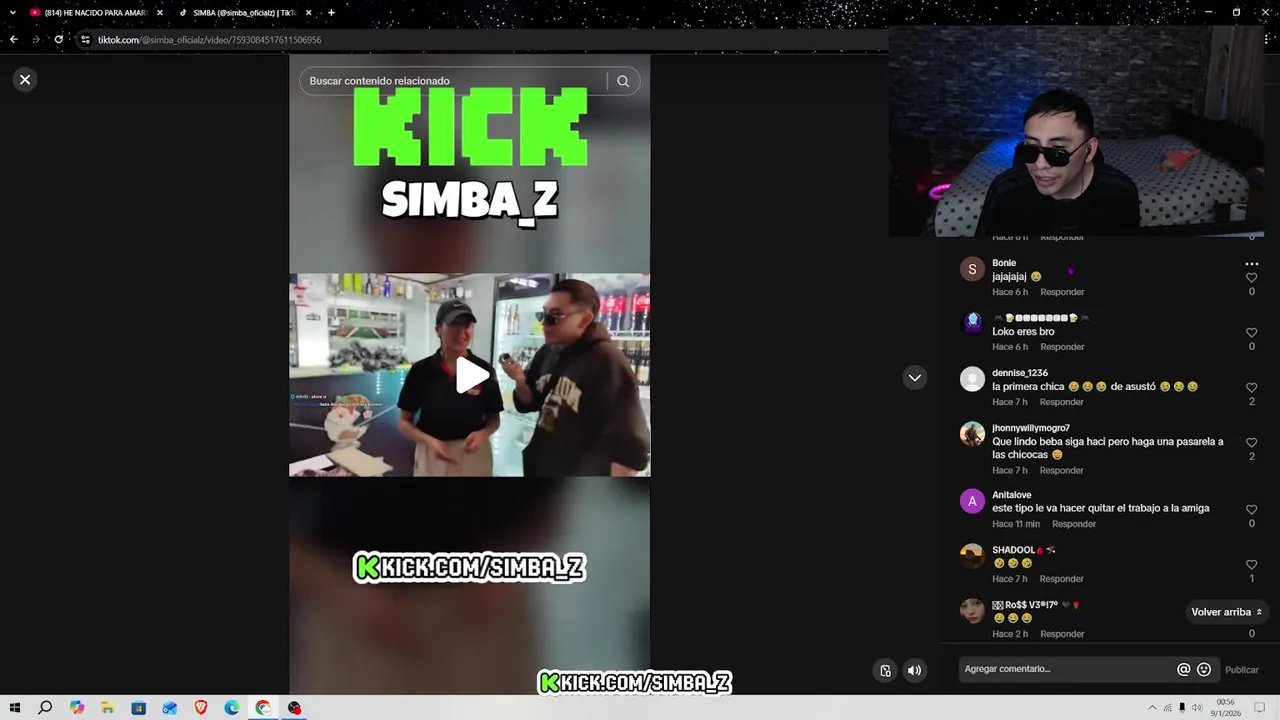Image resolution: width=1280 pixels, height=720 pixels.
Task: Open a new browser tab with plus
Action: click(x=331, y=13)
